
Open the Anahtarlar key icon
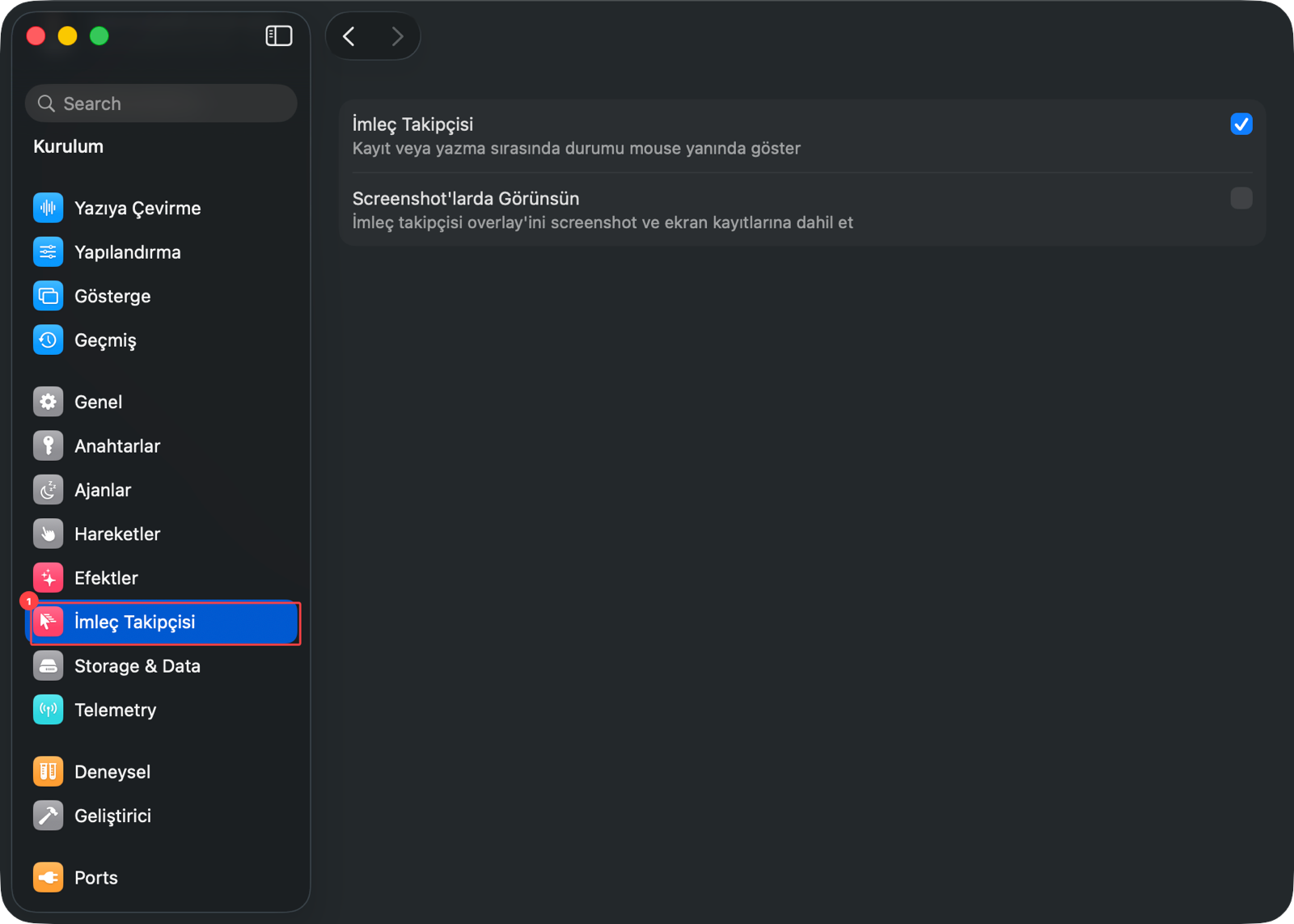click(49, 445)
